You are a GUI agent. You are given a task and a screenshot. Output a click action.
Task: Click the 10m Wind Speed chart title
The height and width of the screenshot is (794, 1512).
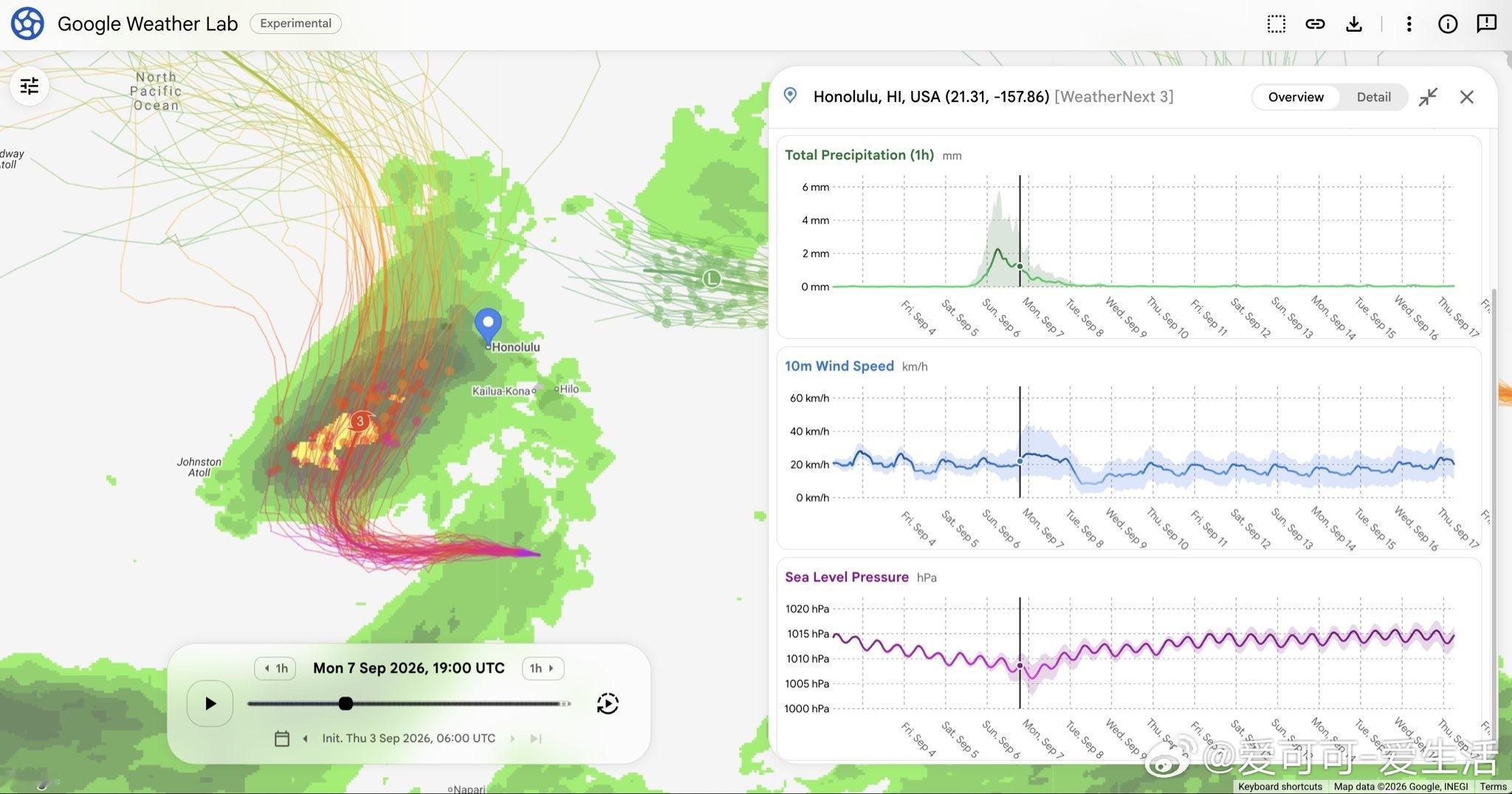point(839,366)
